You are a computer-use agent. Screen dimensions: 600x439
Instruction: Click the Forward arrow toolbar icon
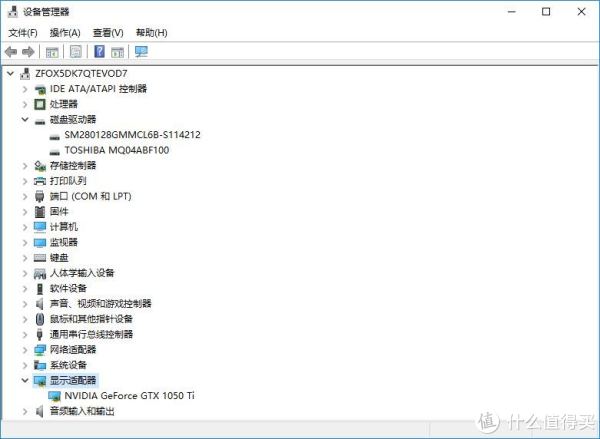tap(28, 51)
